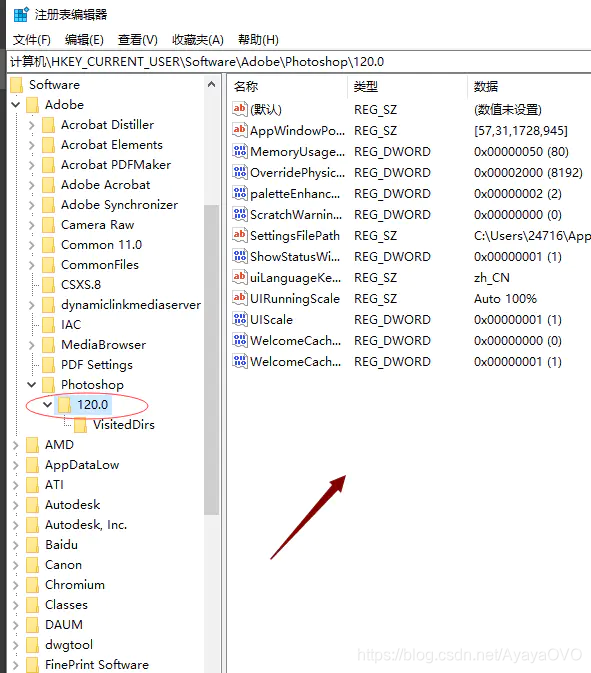Click into the registry address path bar
591x673 pixels.
[299, 62]
